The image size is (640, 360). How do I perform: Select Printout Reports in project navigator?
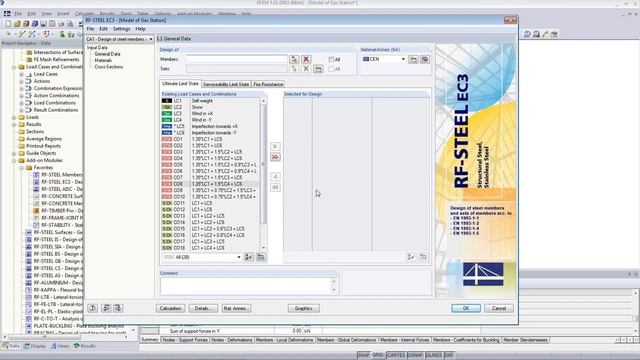(43, 146)
